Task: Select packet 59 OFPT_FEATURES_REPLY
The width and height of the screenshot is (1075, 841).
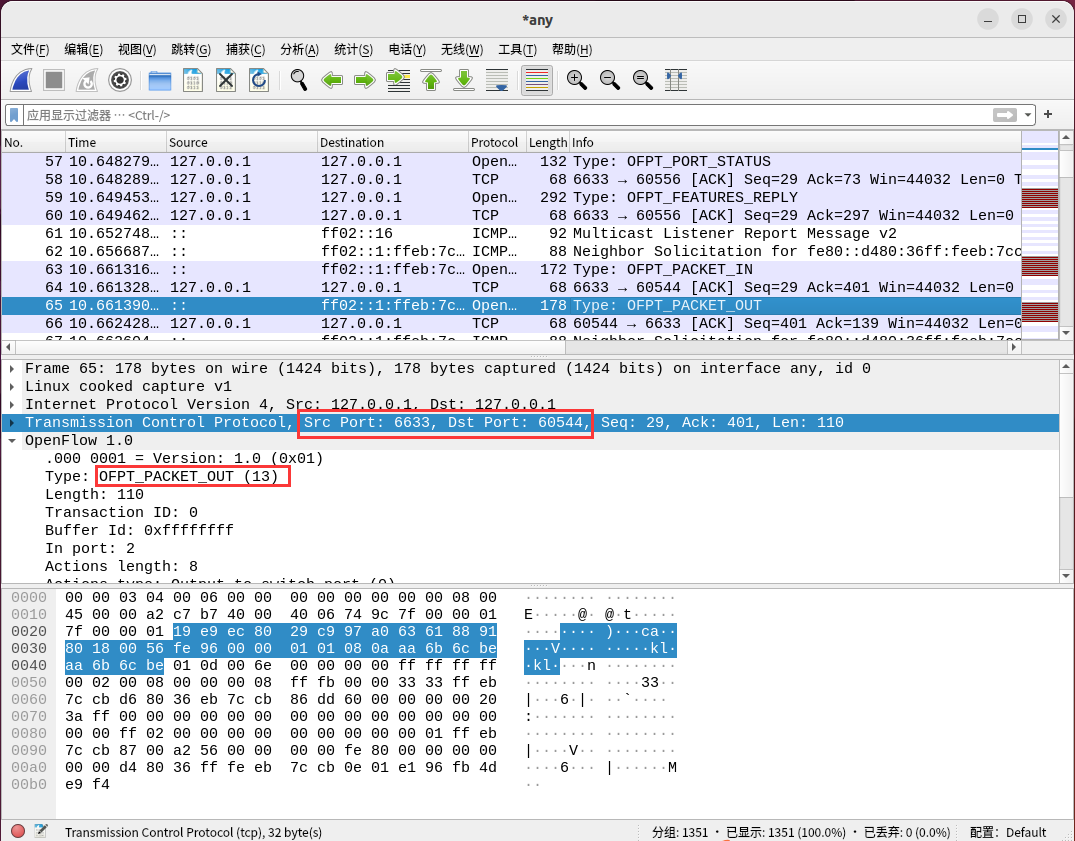Action: point(511,197)
